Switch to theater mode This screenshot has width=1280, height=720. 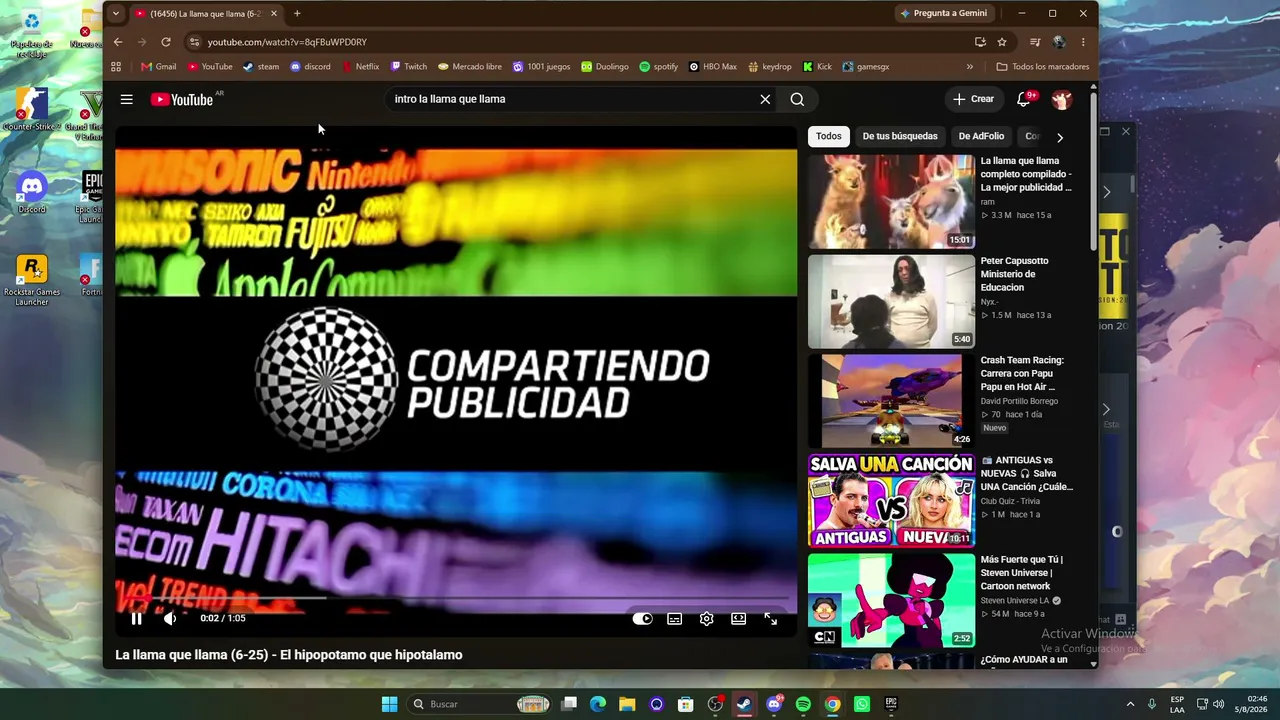pyautogui.click(x=738, y=618)
